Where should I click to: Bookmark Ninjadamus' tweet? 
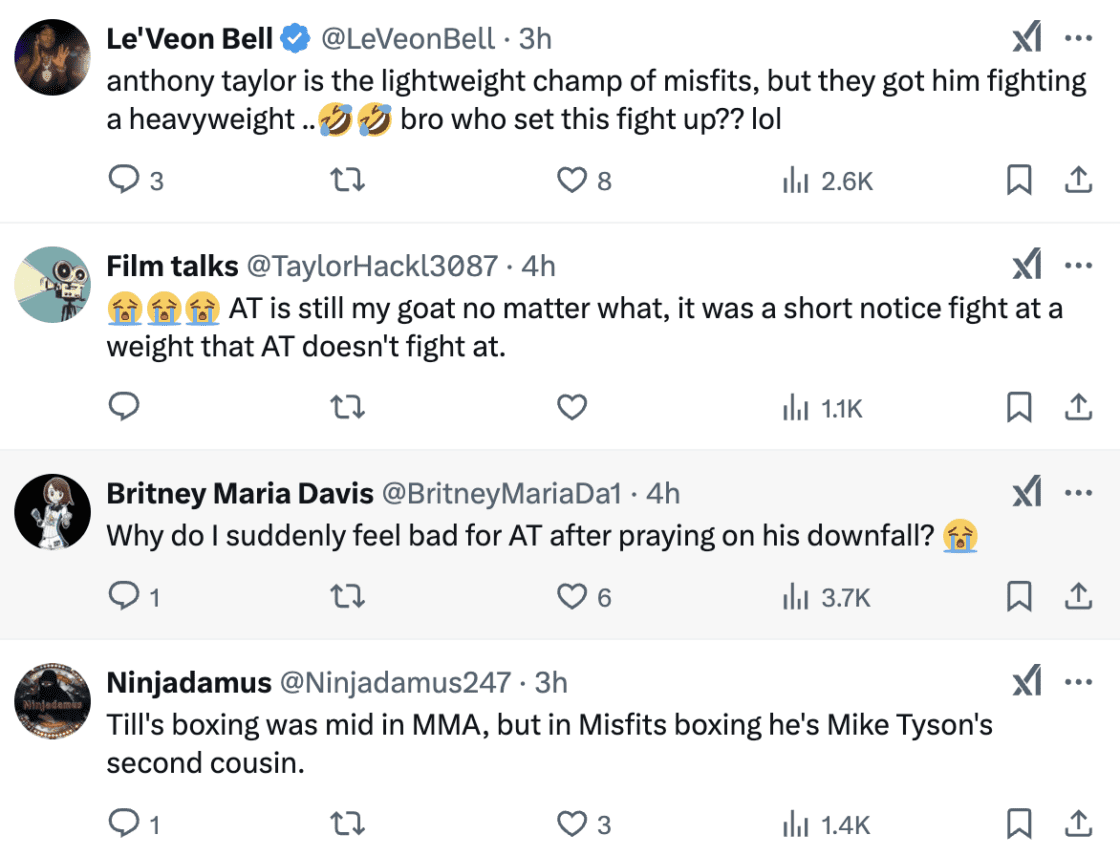point(1019,824)
